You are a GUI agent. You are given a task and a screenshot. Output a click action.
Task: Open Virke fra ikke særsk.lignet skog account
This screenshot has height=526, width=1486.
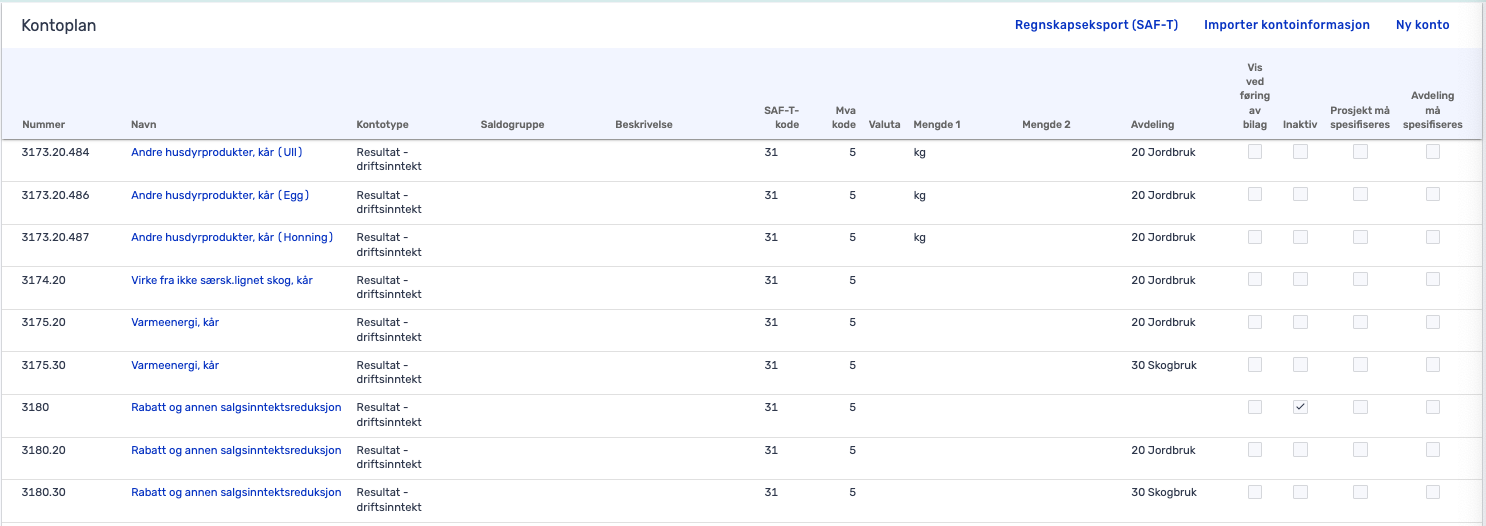(222, 280)
